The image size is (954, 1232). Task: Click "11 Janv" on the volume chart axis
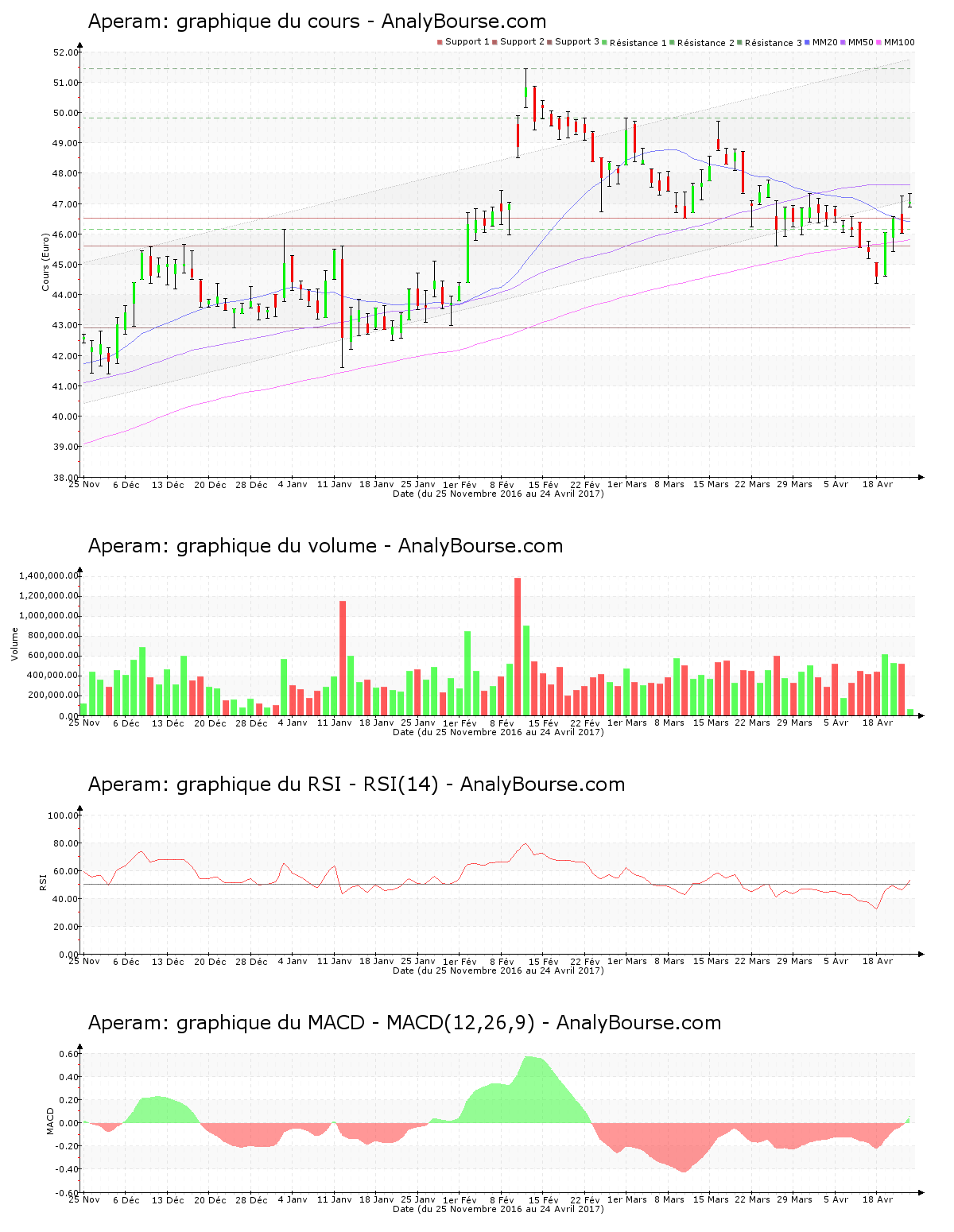click(334, 723)
